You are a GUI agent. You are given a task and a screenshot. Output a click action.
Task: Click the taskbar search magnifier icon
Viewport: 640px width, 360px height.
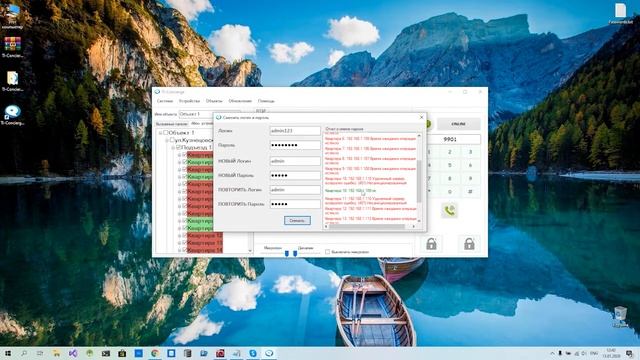[x=24, y=353]
